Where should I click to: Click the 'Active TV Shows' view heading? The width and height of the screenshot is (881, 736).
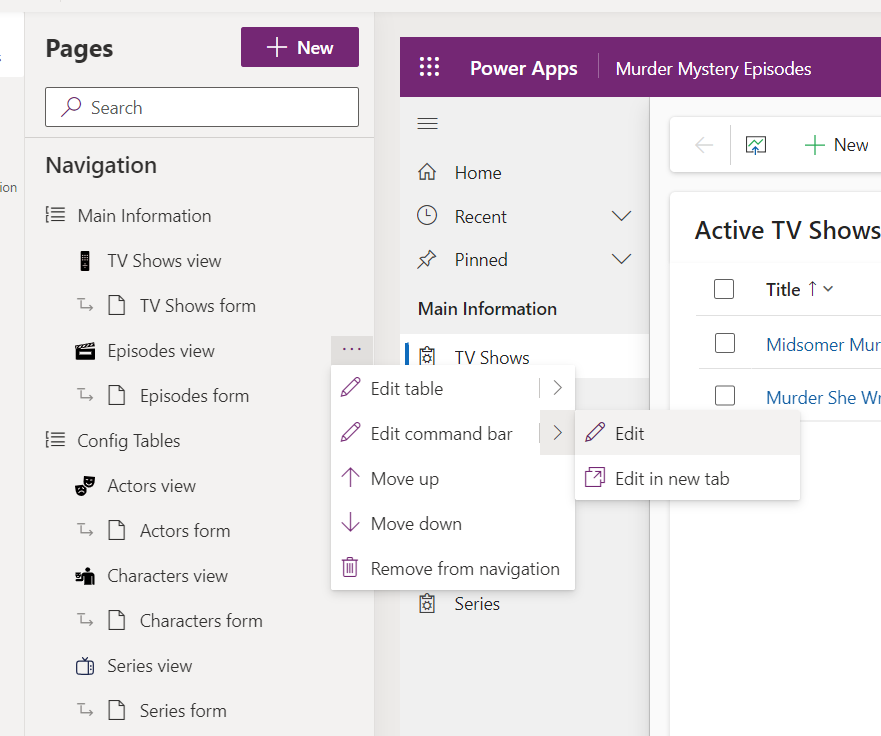[x=788, y=230]
